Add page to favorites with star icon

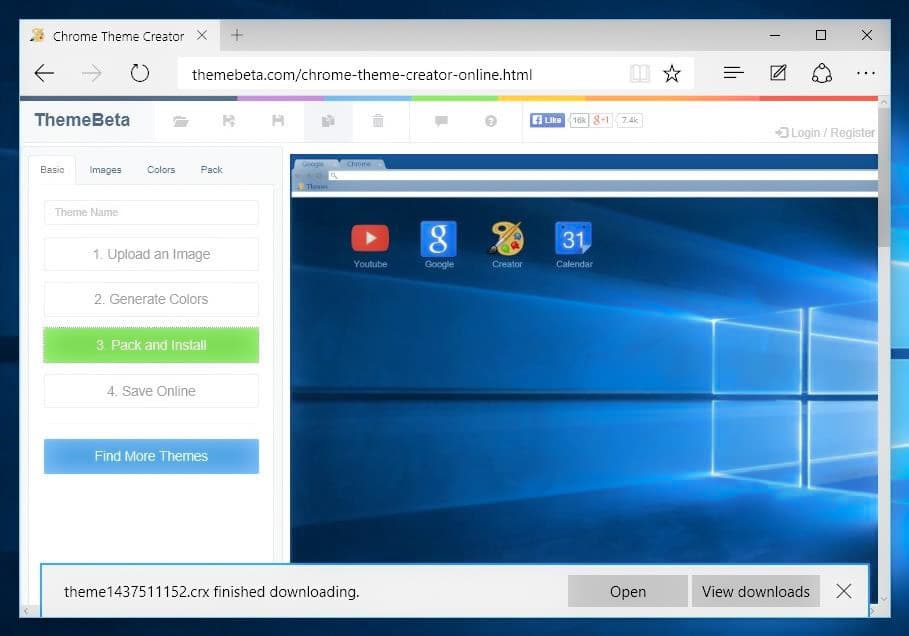coord(672,74)
